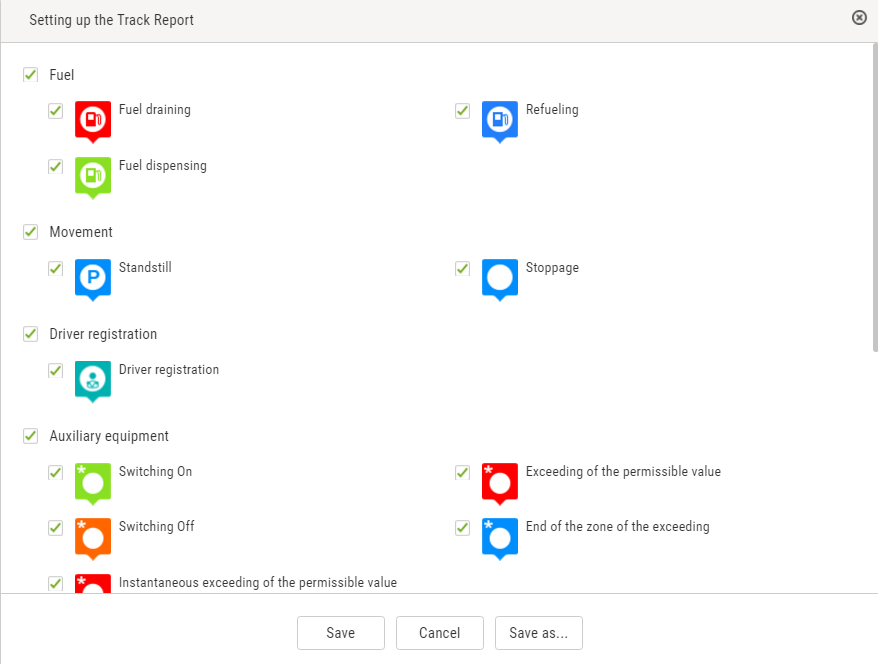
Task: Disable the Refueling event checkbox
Action: click(463, 110)
